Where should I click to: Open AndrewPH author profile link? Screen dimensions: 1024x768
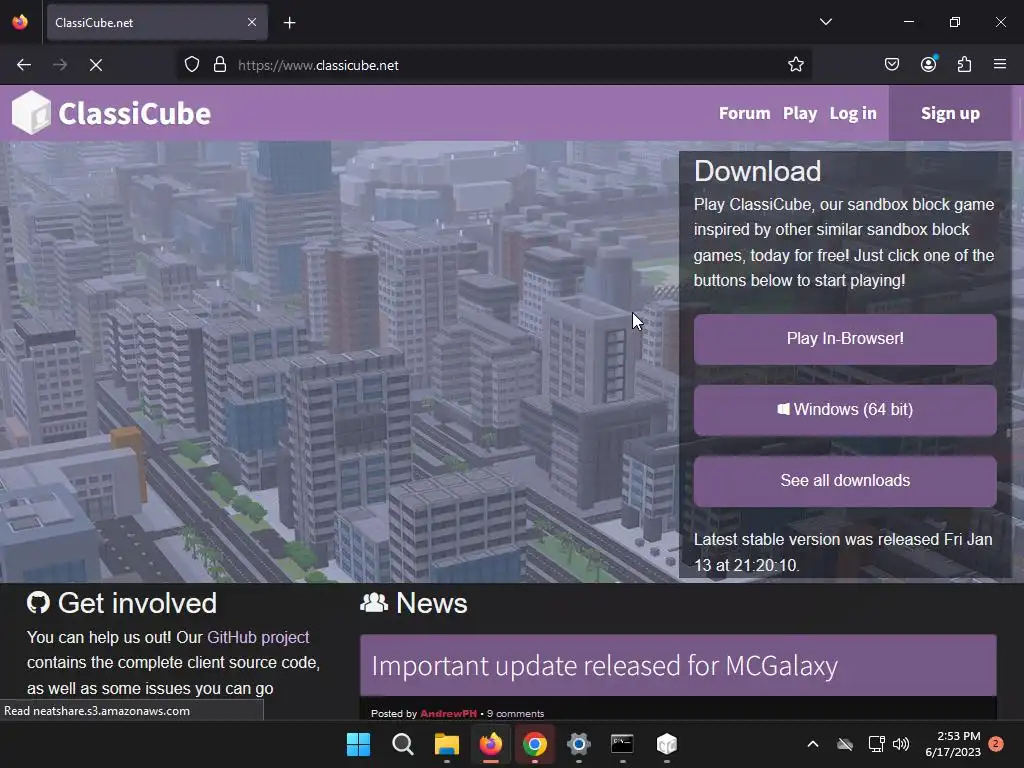click(x=448, y=713)
